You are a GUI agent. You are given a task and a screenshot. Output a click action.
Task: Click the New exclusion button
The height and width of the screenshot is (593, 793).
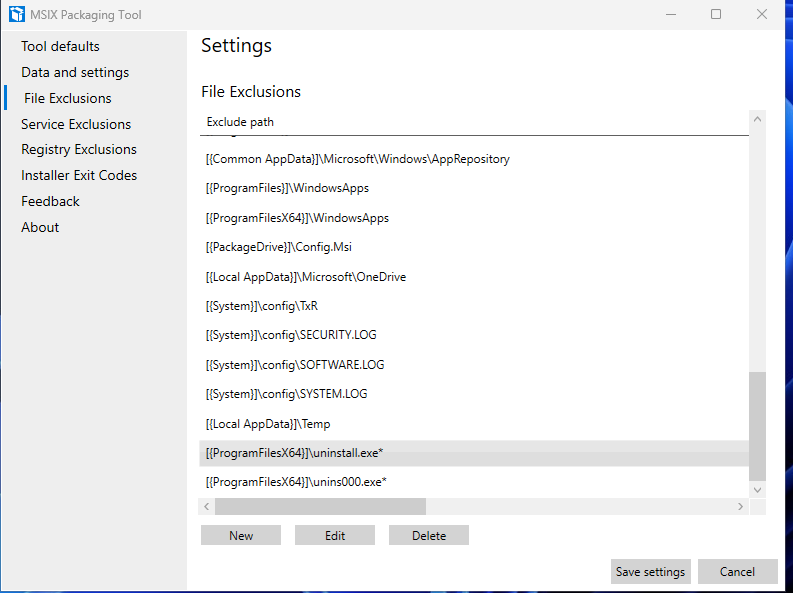point(241,535)
